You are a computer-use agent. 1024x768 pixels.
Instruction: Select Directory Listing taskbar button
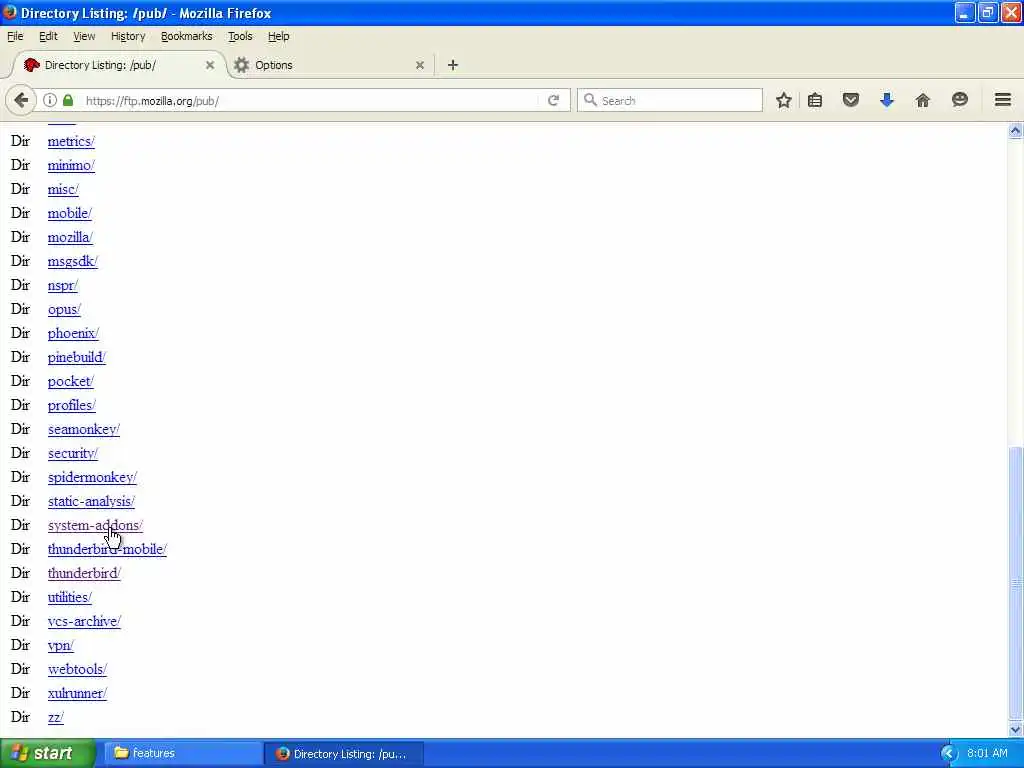click(x=344, y=754)
